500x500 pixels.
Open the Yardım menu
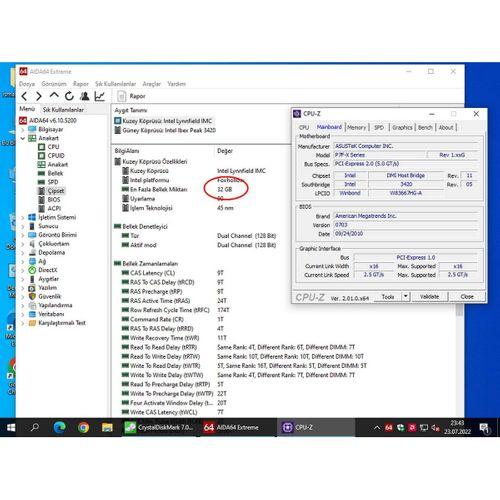click(176, 84)
